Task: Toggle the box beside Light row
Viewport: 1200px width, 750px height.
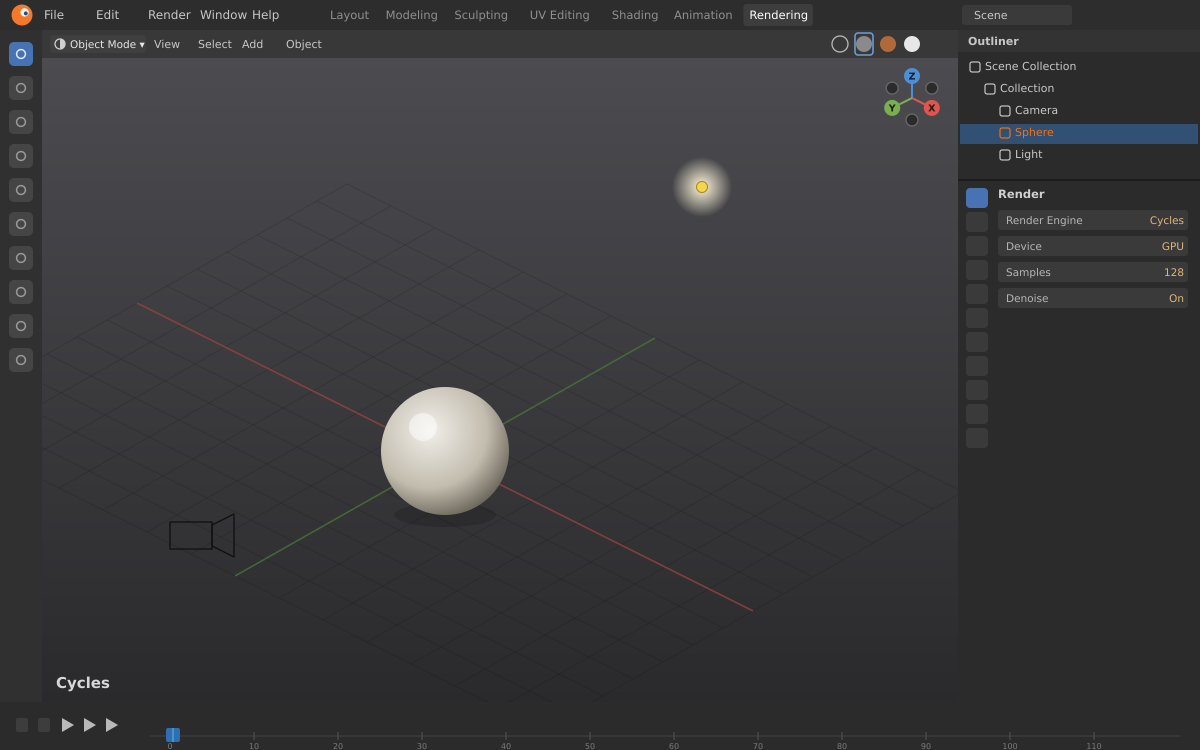Action: (x=1005, y=155)
